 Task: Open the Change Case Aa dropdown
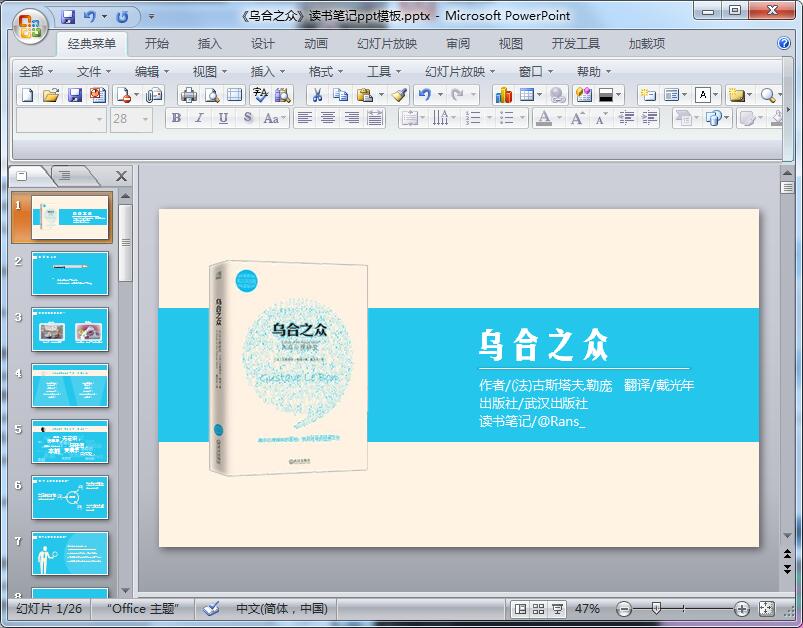[x=274, y=119]
